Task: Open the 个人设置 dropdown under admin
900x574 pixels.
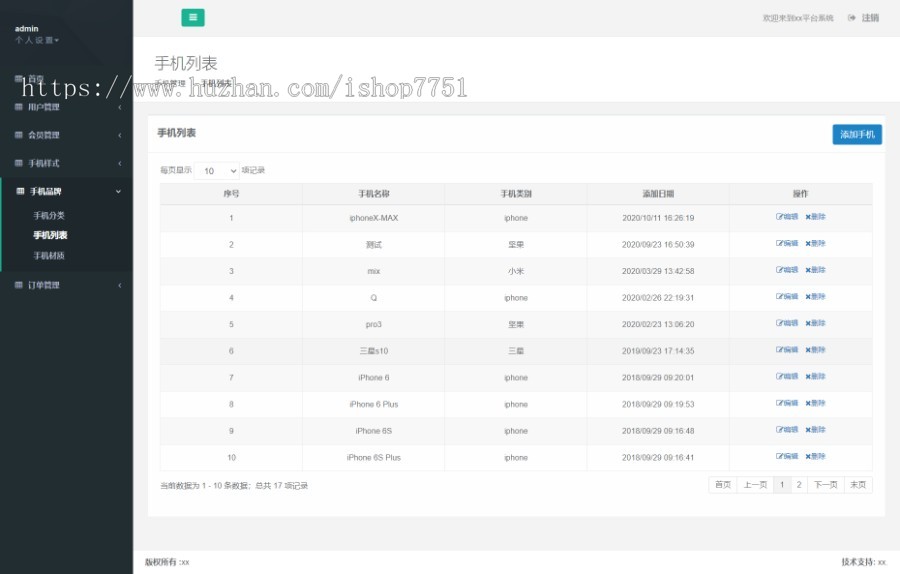Action: (x=37, y=40)
